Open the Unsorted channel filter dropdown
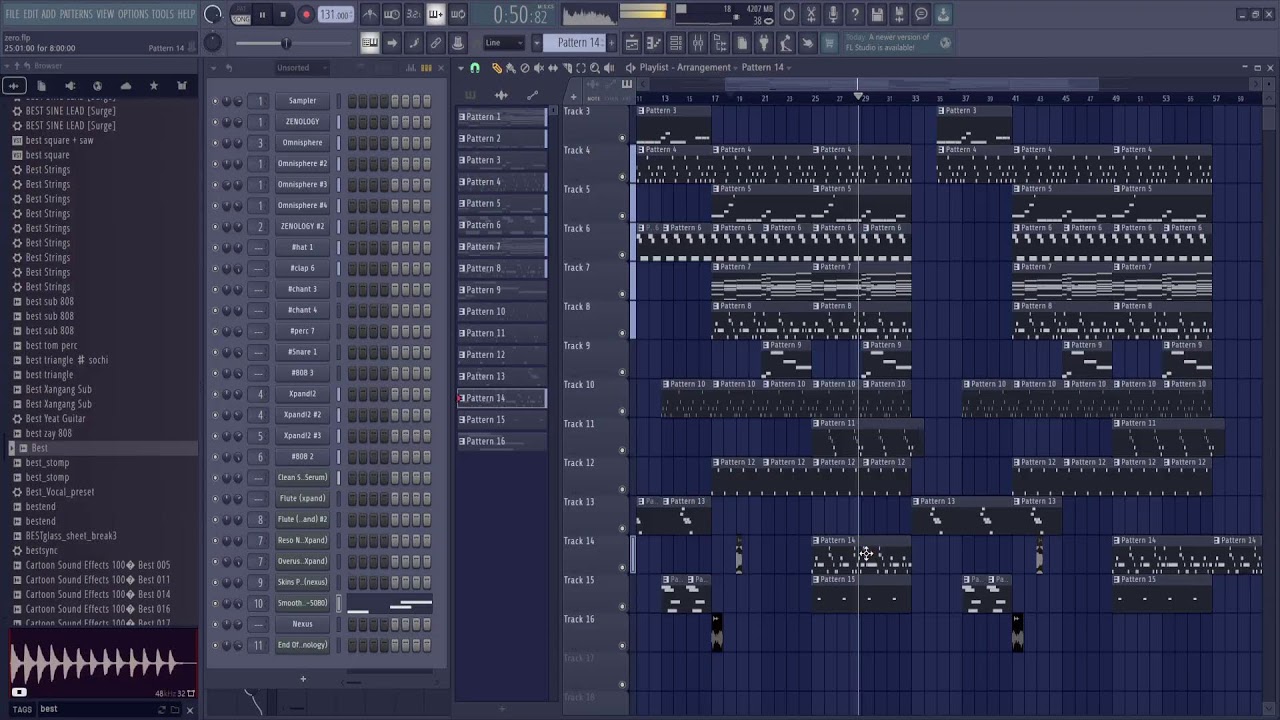This screenshot has height=720, width=1280. click(301, 68)
